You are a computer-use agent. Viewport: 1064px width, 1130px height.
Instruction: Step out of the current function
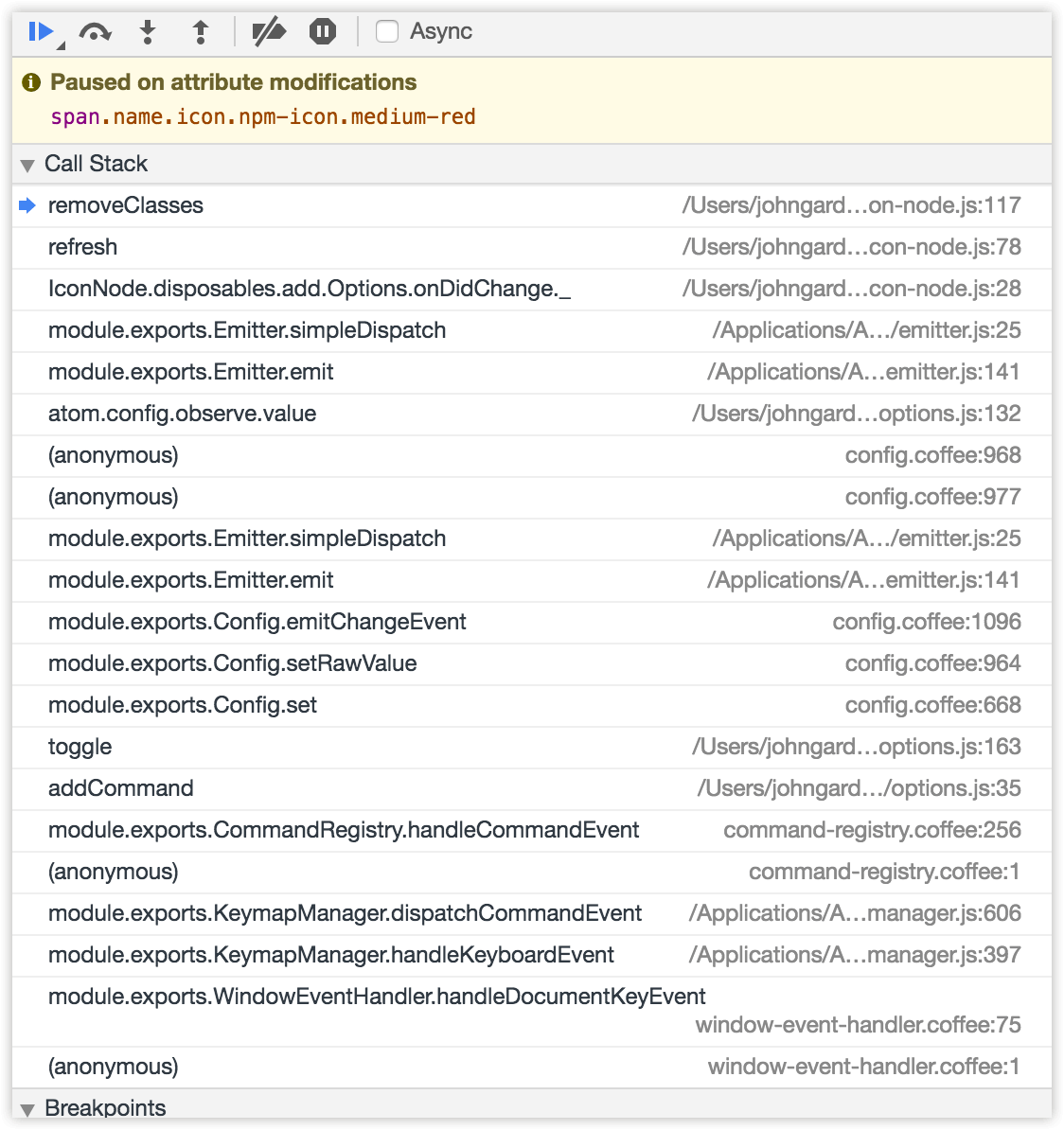(200, 30)
